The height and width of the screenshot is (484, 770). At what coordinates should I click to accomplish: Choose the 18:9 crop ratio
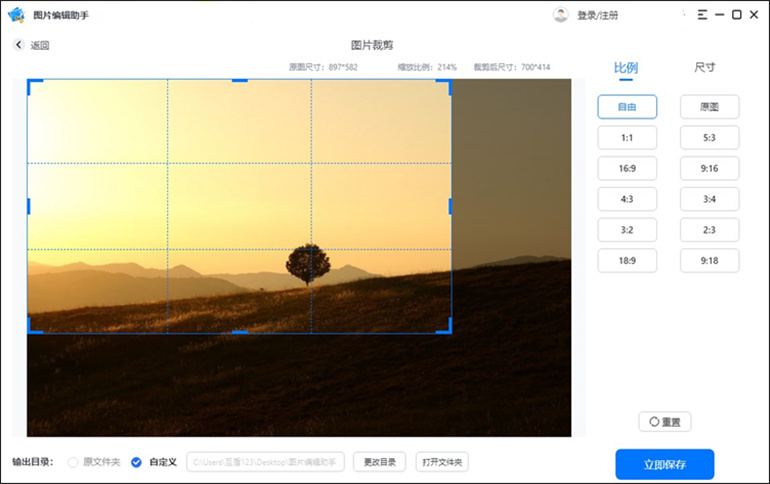627,261
